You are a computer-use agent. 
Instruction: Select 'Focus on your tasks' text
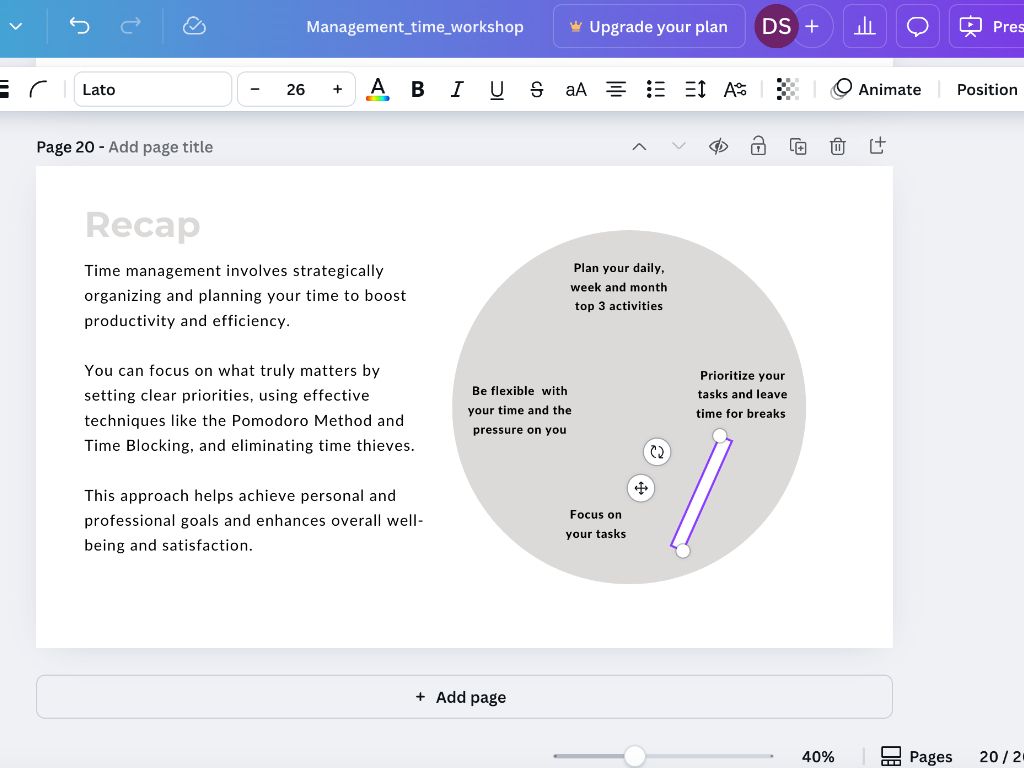(596, 524)
